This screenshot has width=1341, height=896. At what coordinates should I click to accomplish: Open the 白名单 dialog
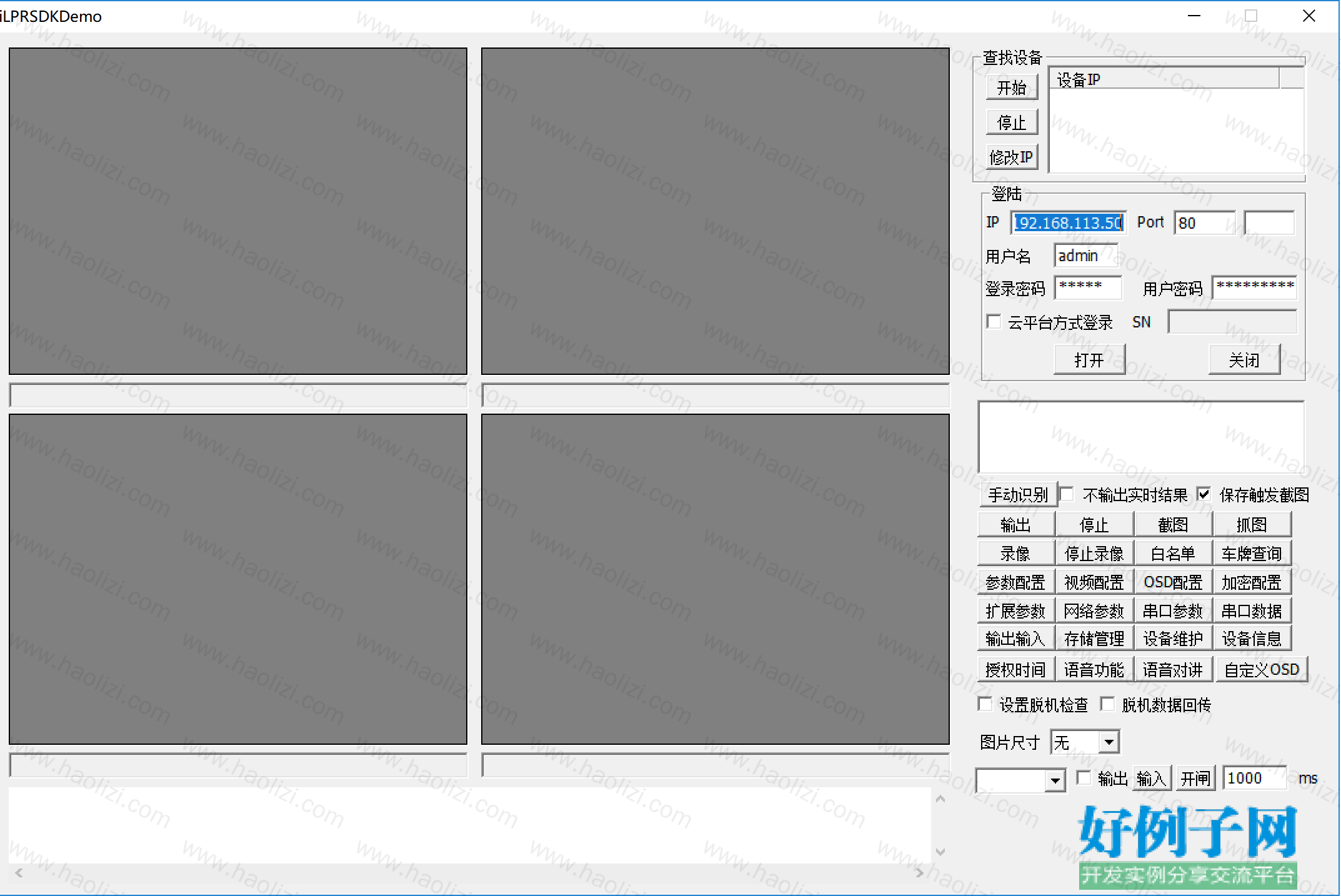click(x=1174, y=553)
